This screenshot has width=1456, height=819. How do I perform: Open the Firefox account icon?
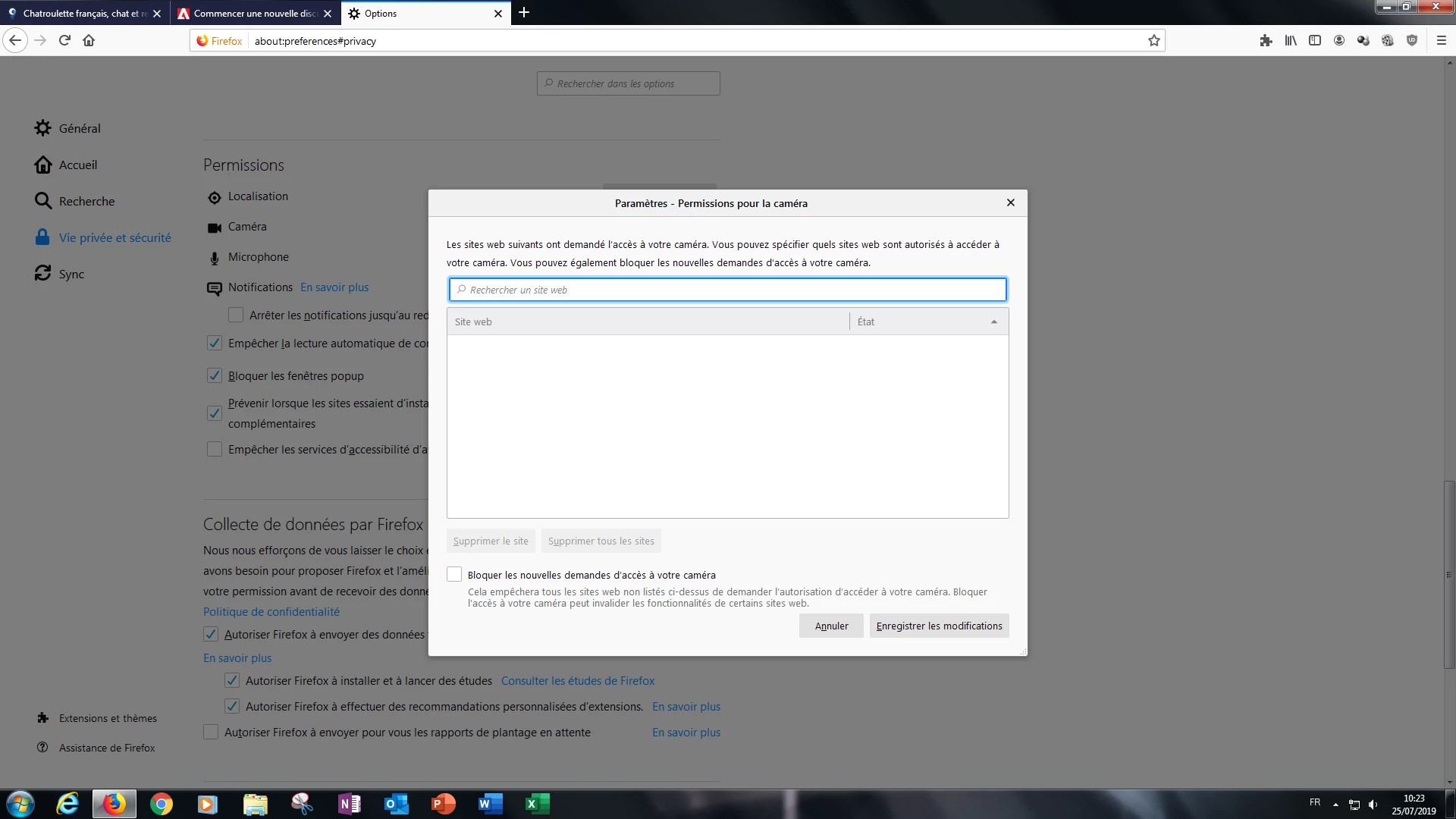1339,41
